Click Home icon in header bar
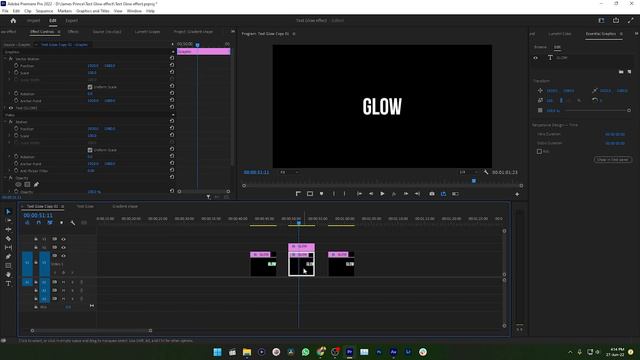 [x=13, y=20]
